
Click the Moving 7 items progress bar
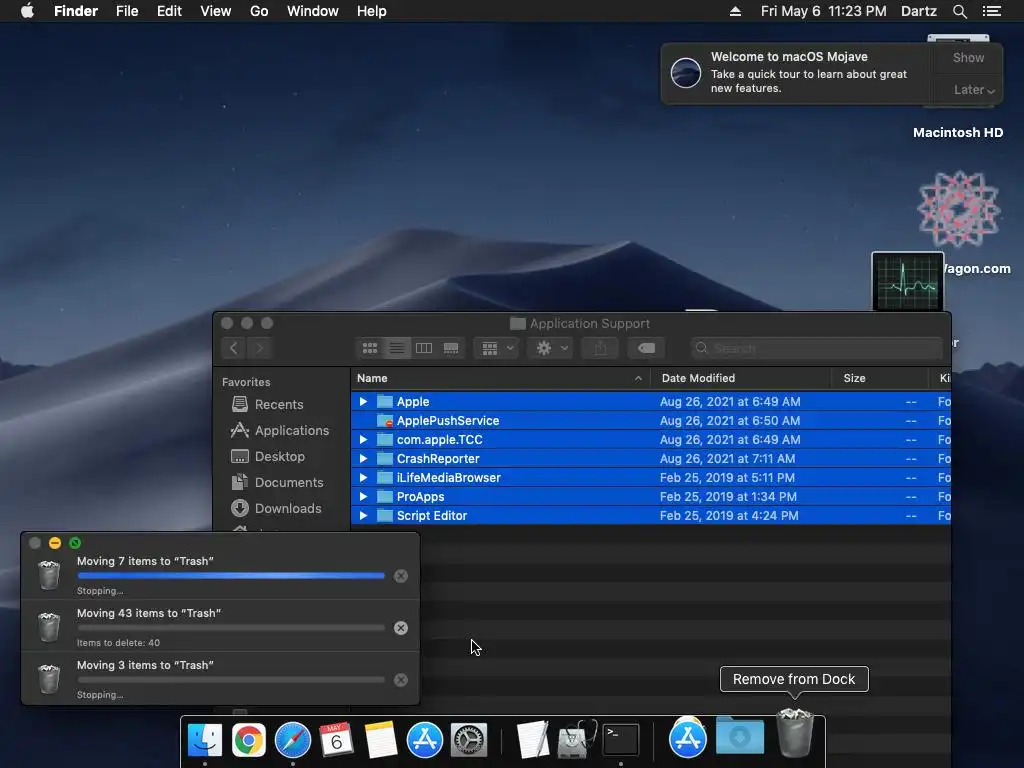pyautogui.click(x=231, y=575)
